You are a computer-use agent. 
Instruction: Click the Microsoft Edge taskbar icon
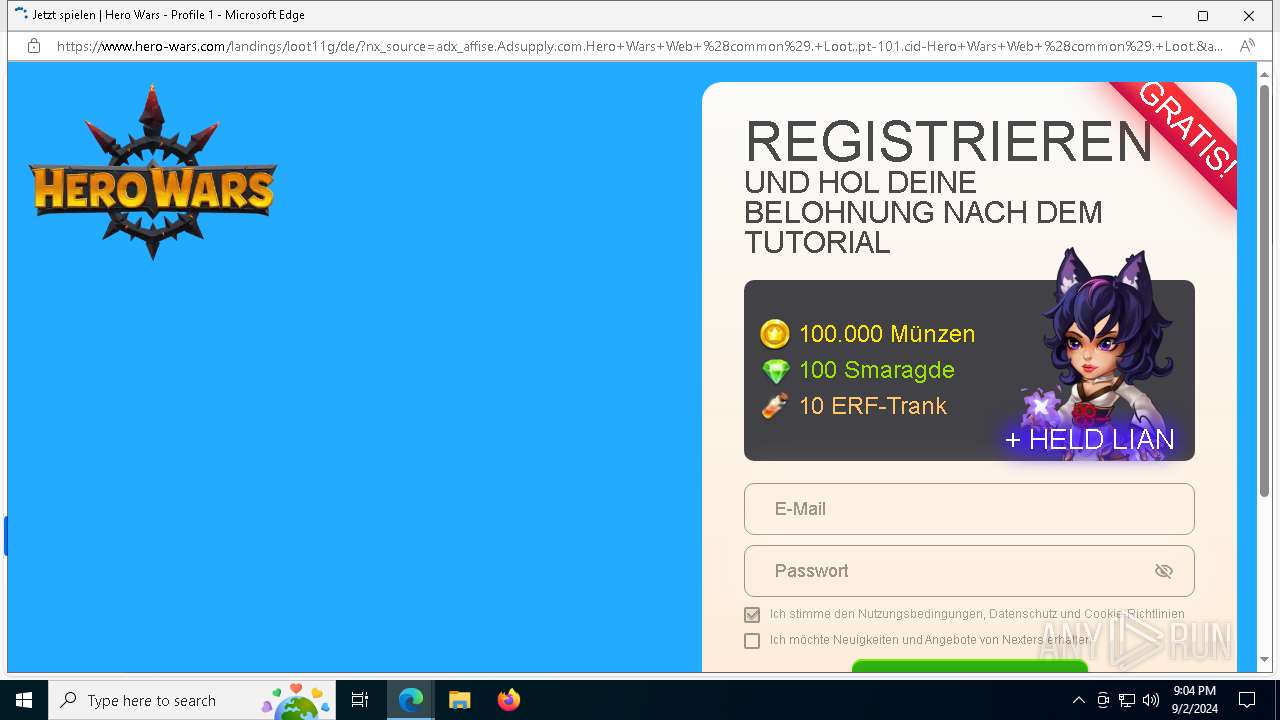coord(411,700)
